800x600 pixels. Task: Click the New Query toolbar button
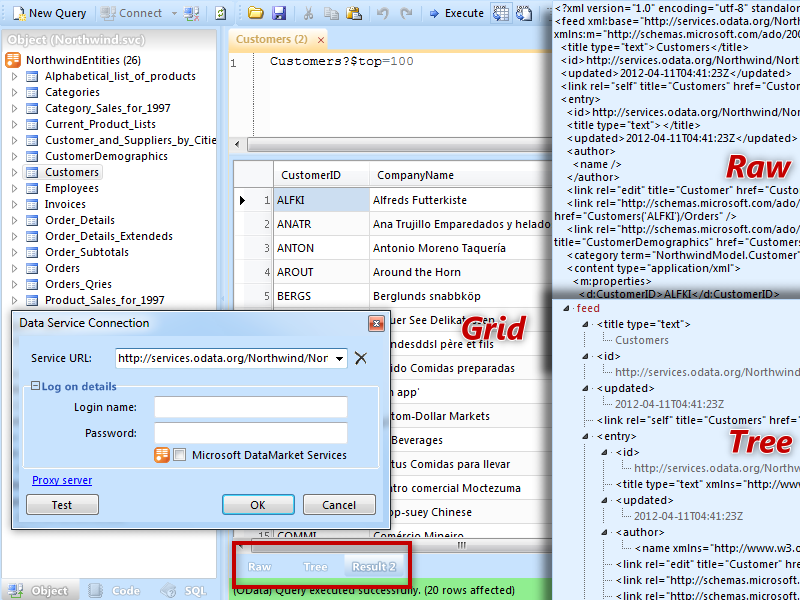(49, 13)
